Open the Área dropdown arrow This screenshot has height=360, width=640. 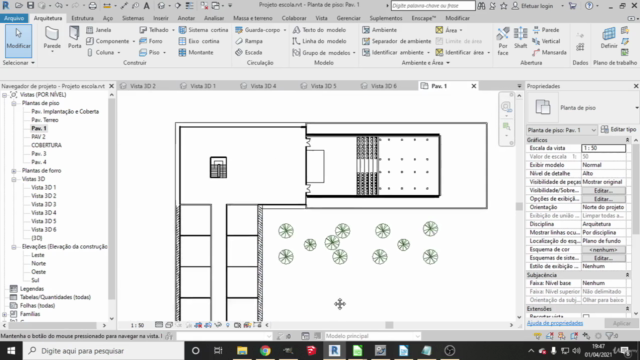coord(461,30)
